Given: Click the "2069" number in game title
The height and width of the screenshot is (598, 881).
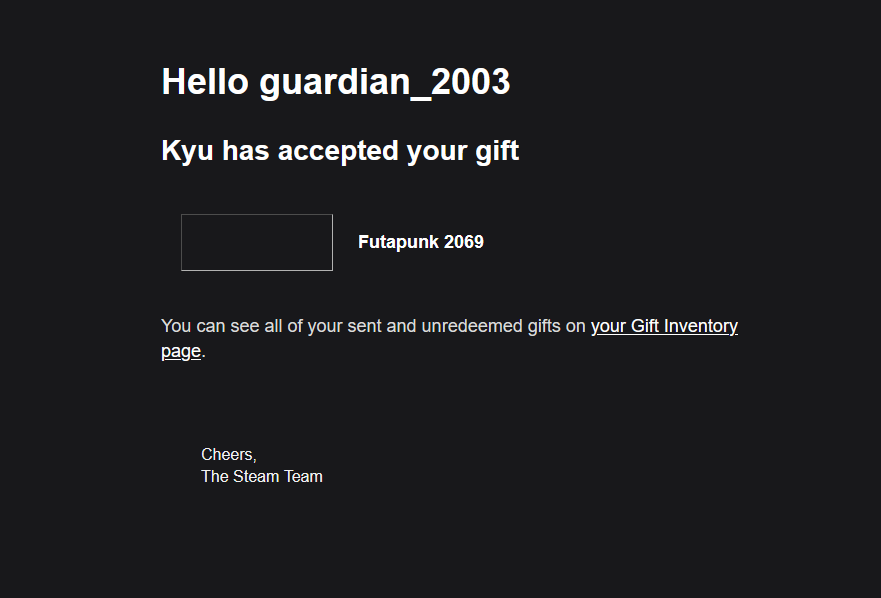Looking at the screenshot, I should [464, 242].
